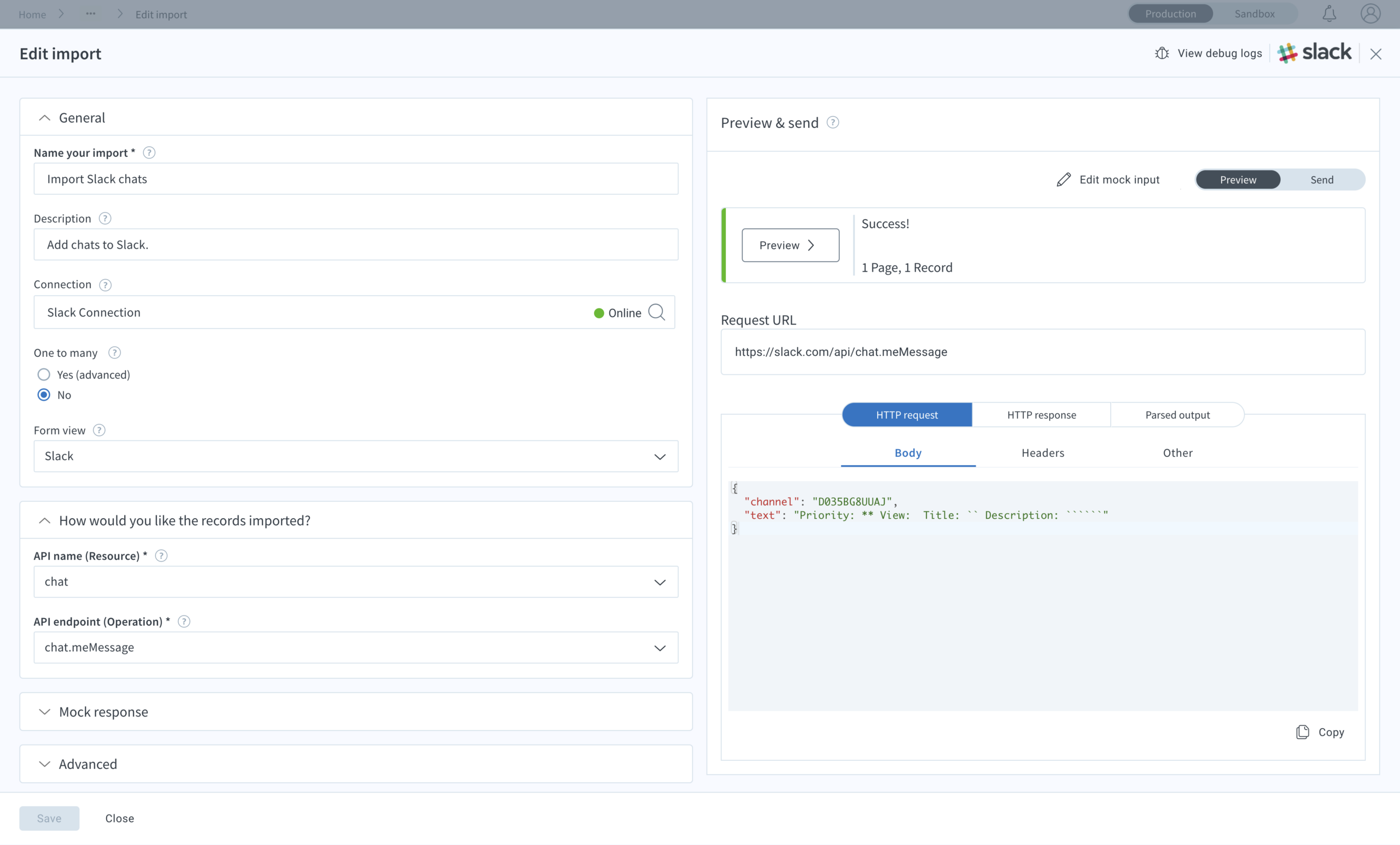Click the search icon next to Slack Connection
Viewport: 1400px width, 845px height.
click(x=658, y=311)
